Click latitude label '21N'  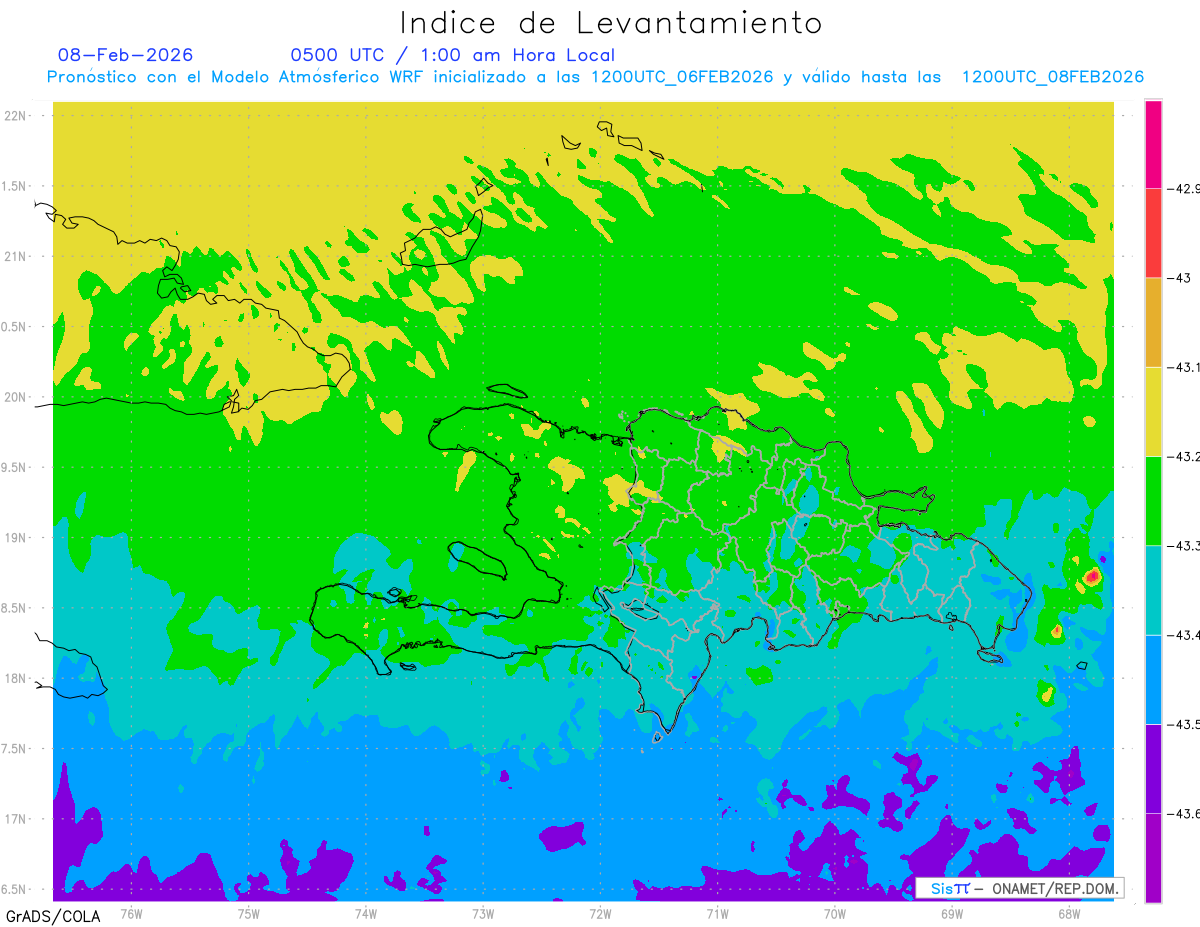(17, 257)
